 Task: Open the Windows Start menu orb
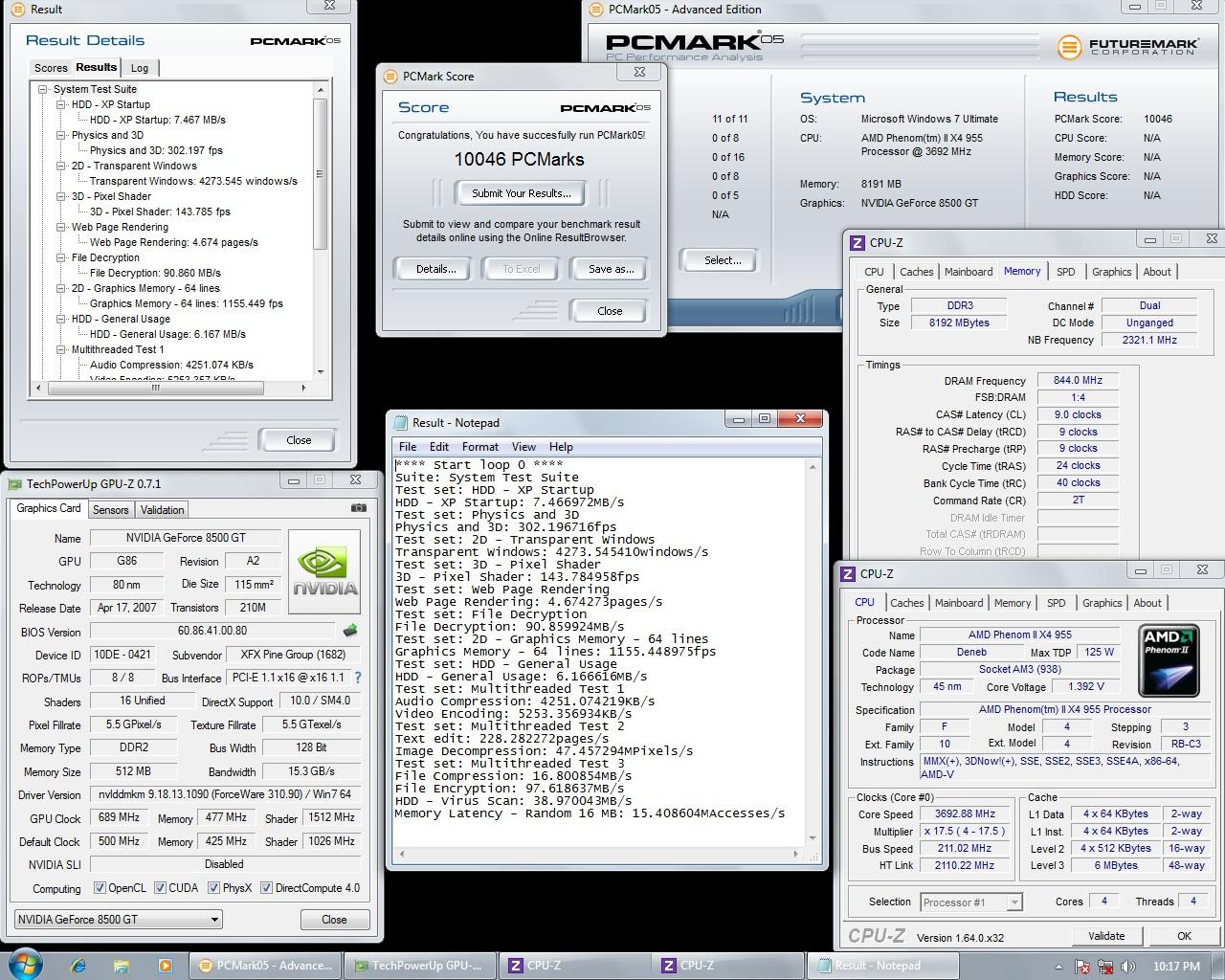(x=25, y=964)
